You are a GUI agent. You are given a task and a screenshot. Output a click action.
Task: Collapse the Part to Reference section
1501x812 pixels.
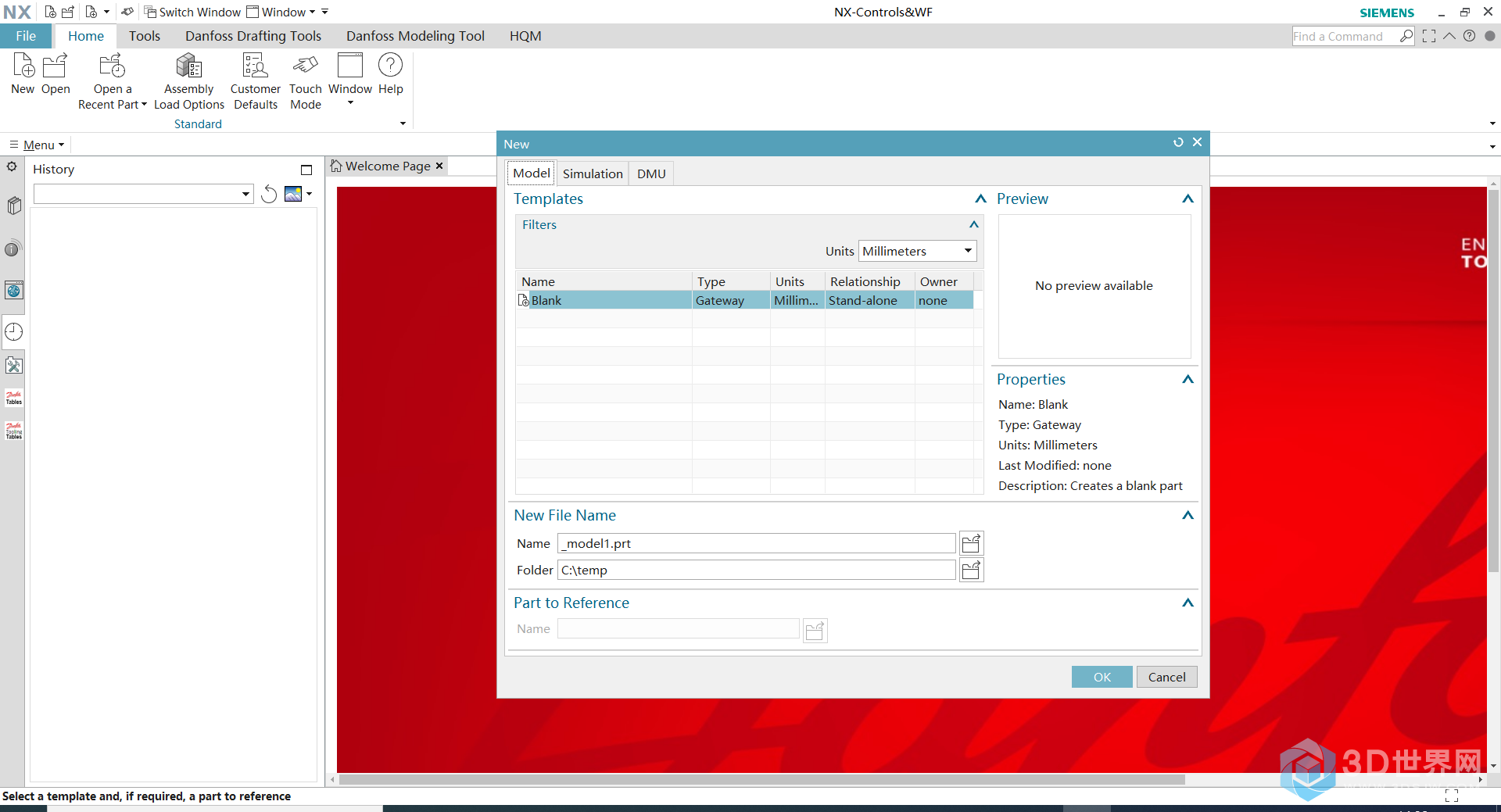point(1188,603)
